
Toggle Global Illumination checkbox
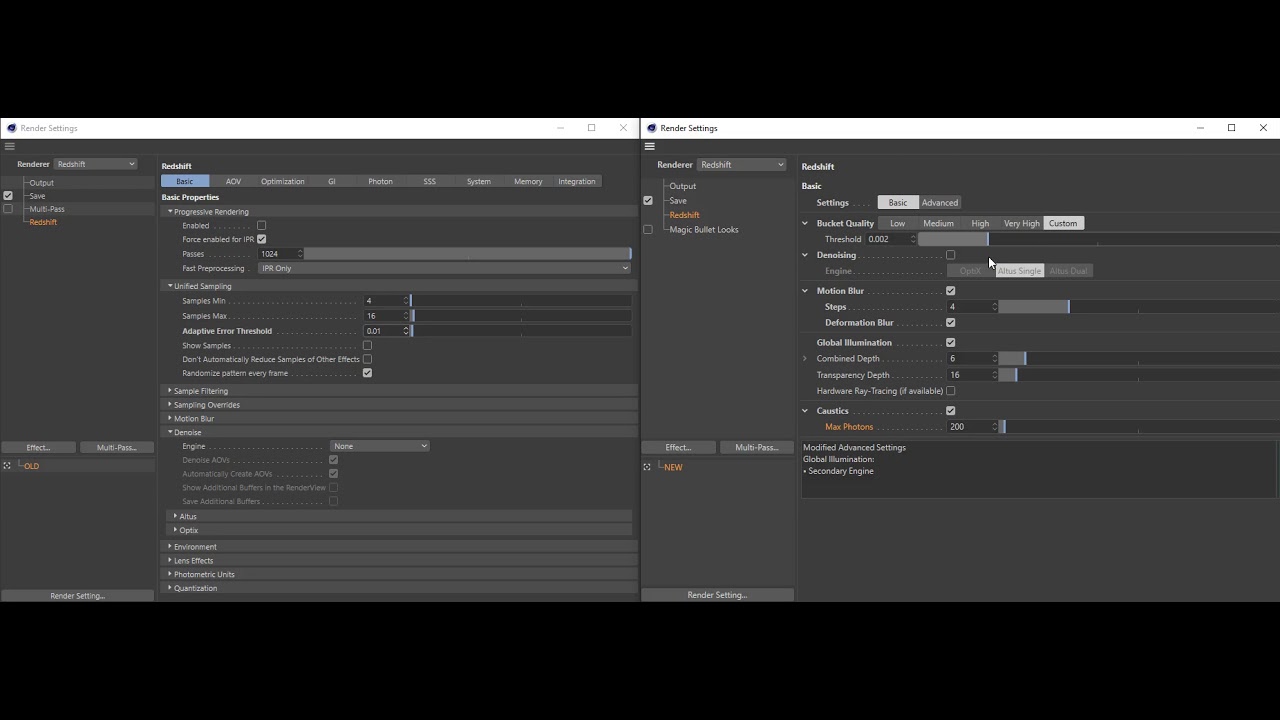(951, 343)
